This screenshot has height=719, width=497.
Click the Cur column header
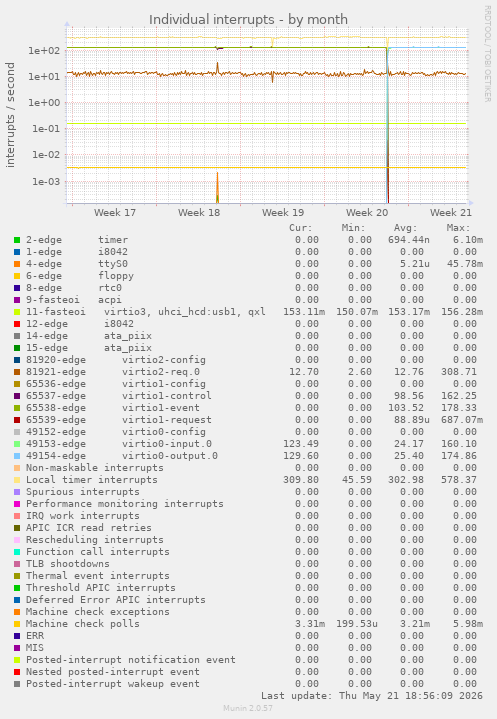[301, 228]
